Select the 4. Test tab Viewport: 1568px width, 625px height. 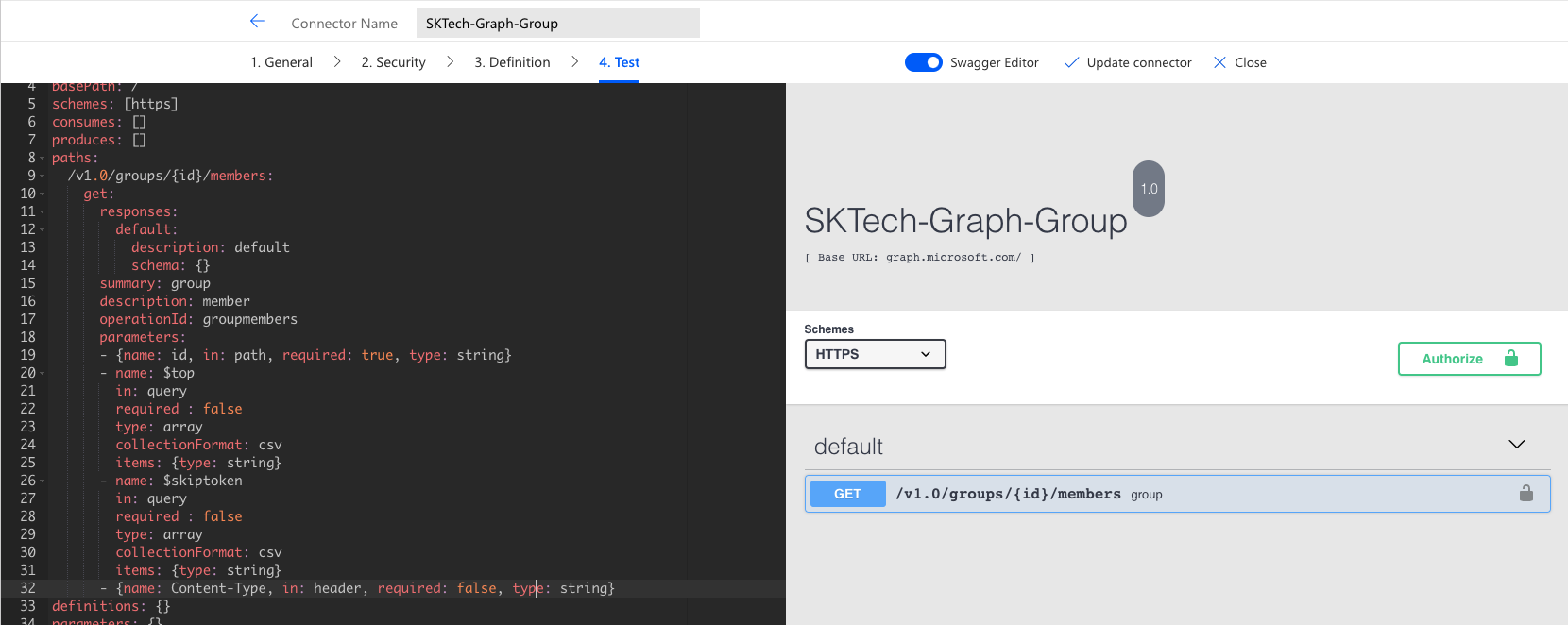[x=619, y=62]
